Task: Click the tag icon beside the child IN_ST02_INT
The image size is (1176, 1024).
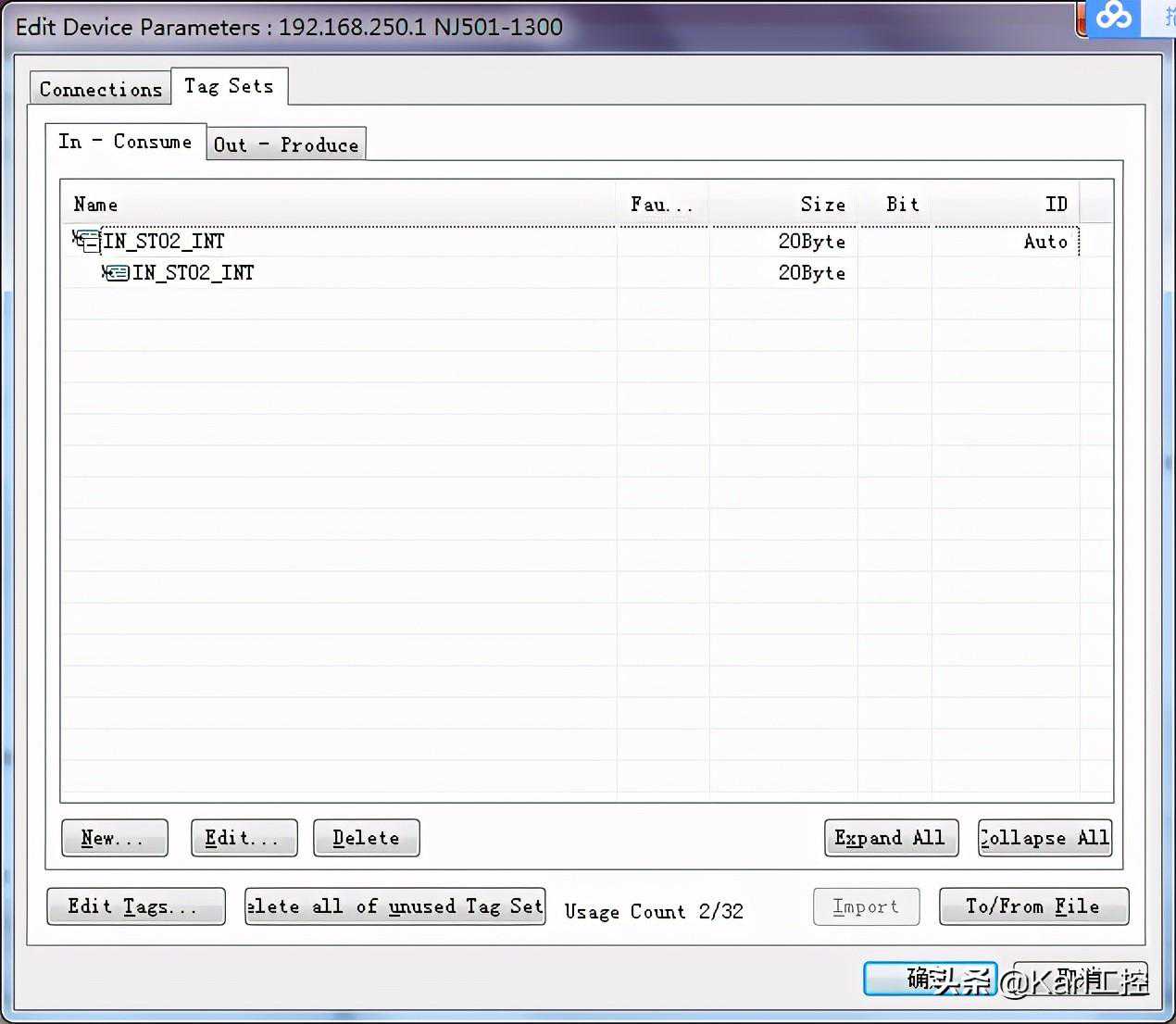Action: pos(116,273)
